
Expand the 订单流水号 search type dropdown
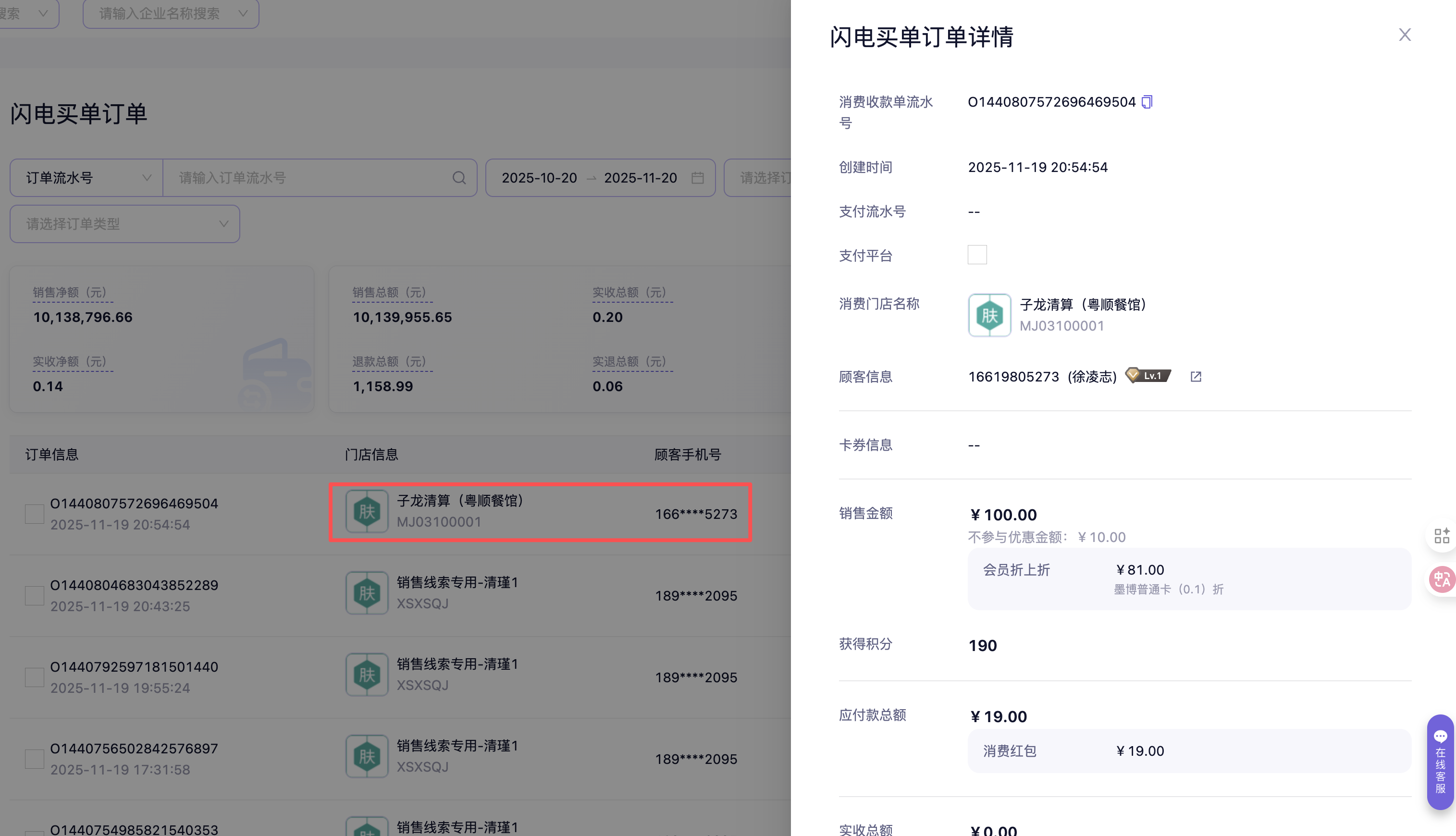click(86, 178)
